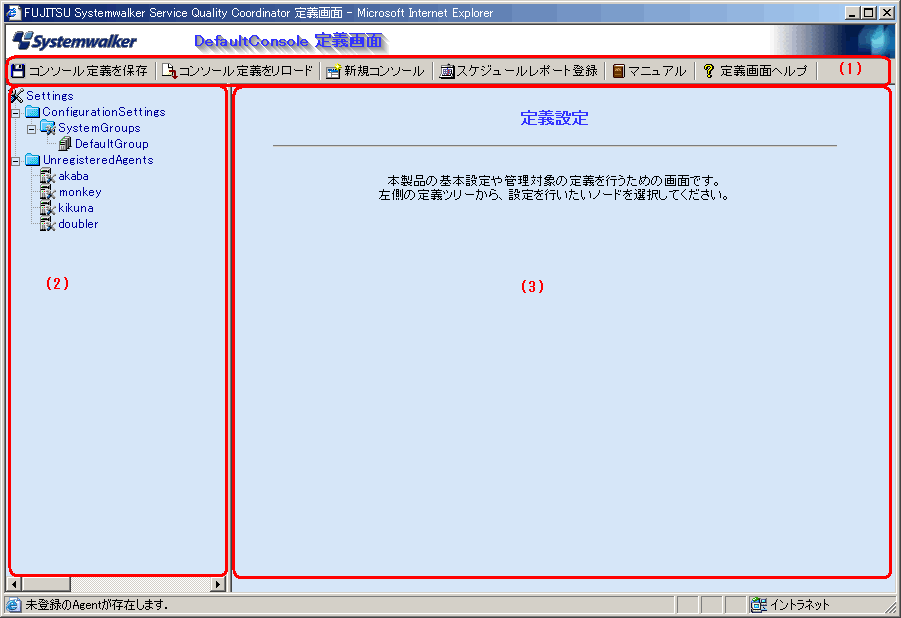Viewport: 901px width, 618px height.
Task: Click the DefaultConsole 定義画面 title text
Action: [288, 41]
